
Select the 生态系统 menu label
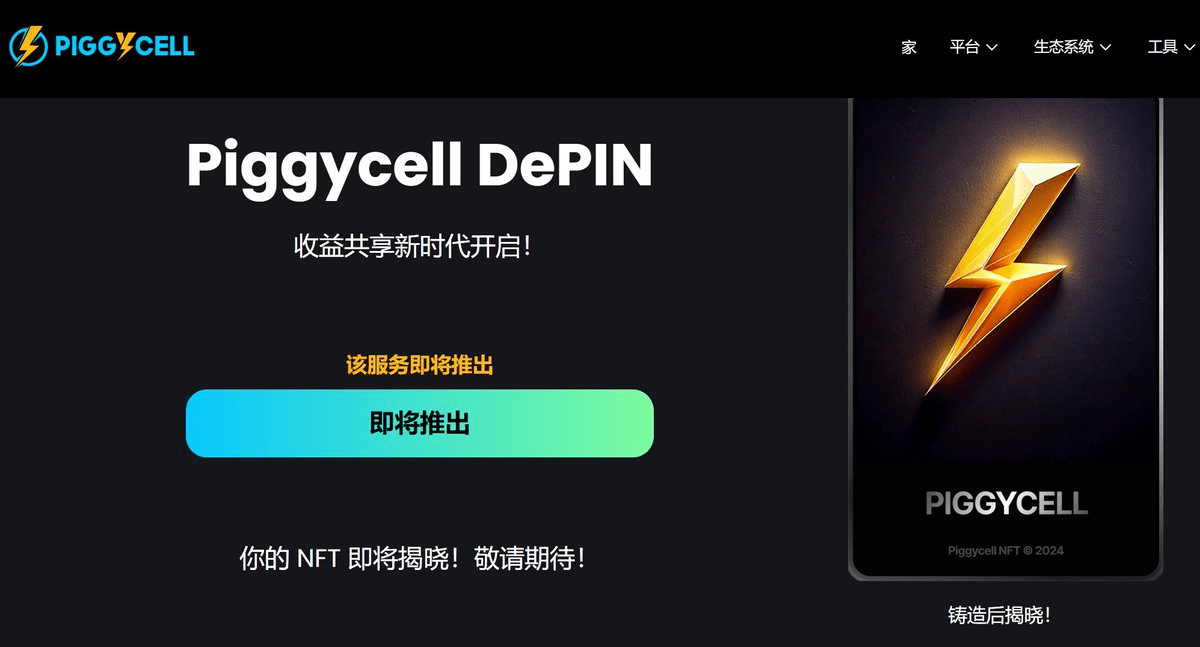click(x=1064, y=47)
